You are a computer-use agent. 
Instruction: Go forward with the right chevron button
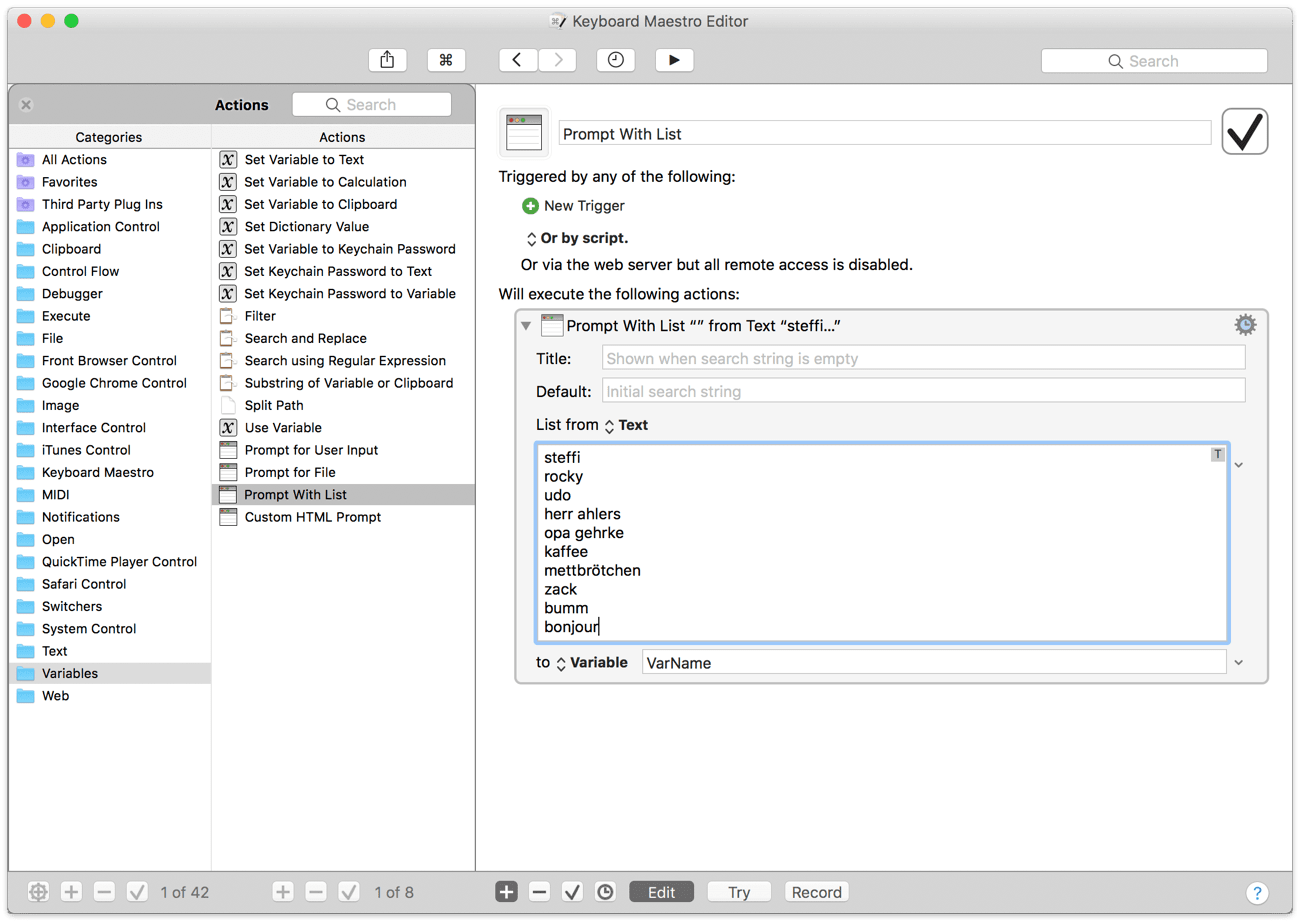click(x=557, y=60)
